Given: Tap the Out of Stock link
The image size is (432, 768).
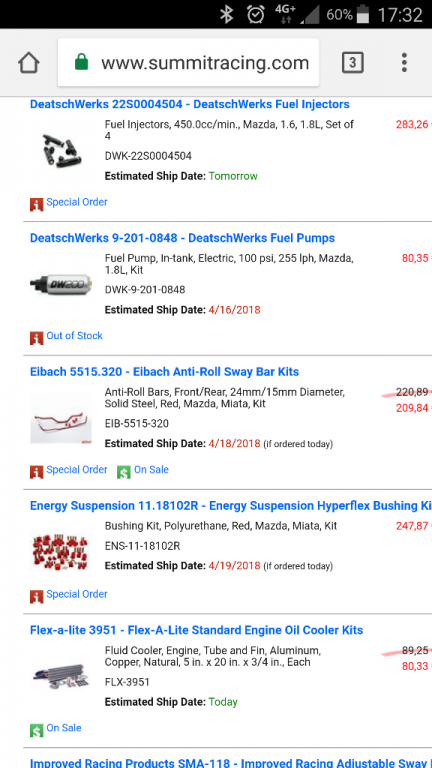Looking at the screenshot, I should tap(74, 336).
